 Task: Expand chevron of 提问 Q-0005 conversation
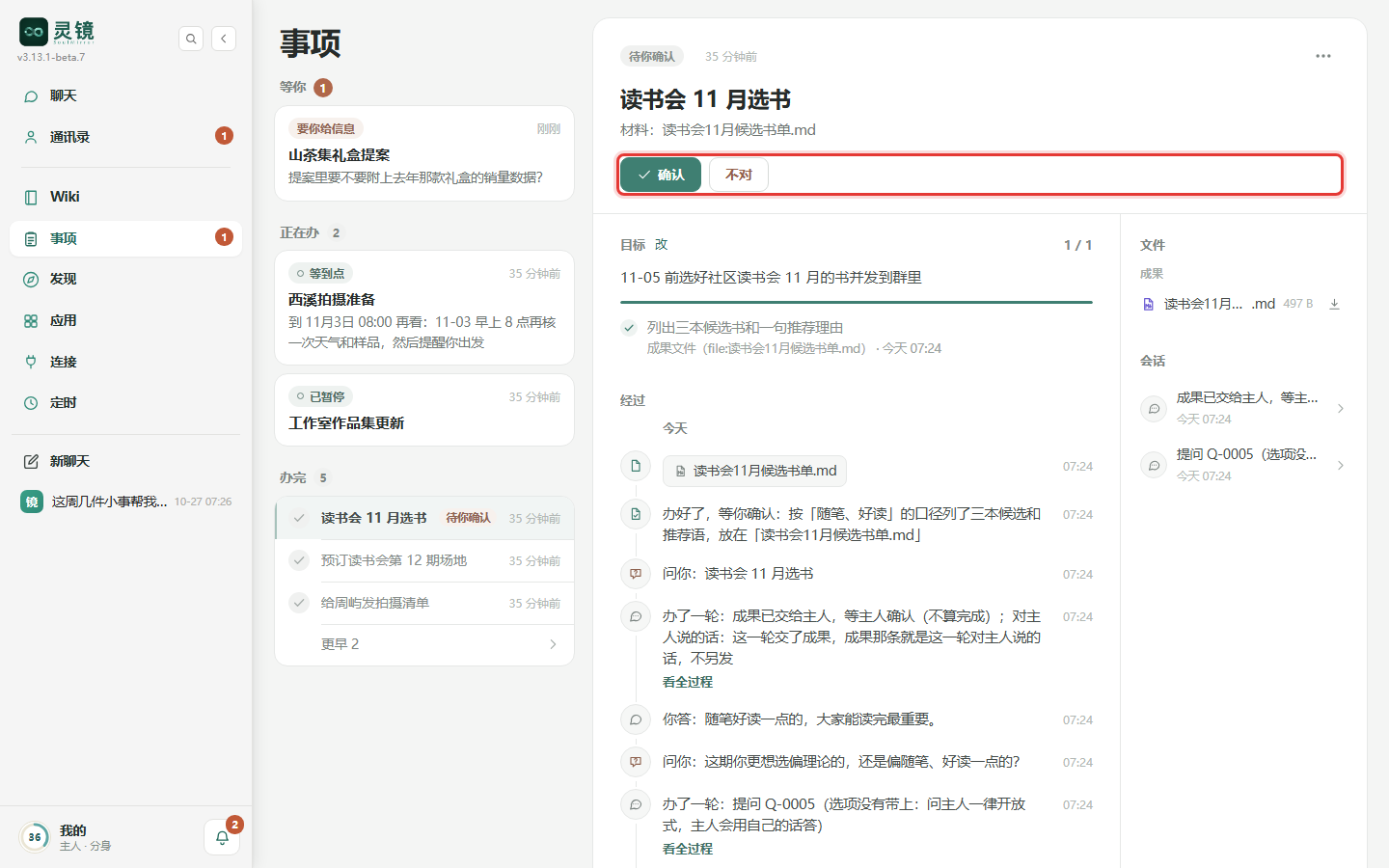pos(1341,466)
